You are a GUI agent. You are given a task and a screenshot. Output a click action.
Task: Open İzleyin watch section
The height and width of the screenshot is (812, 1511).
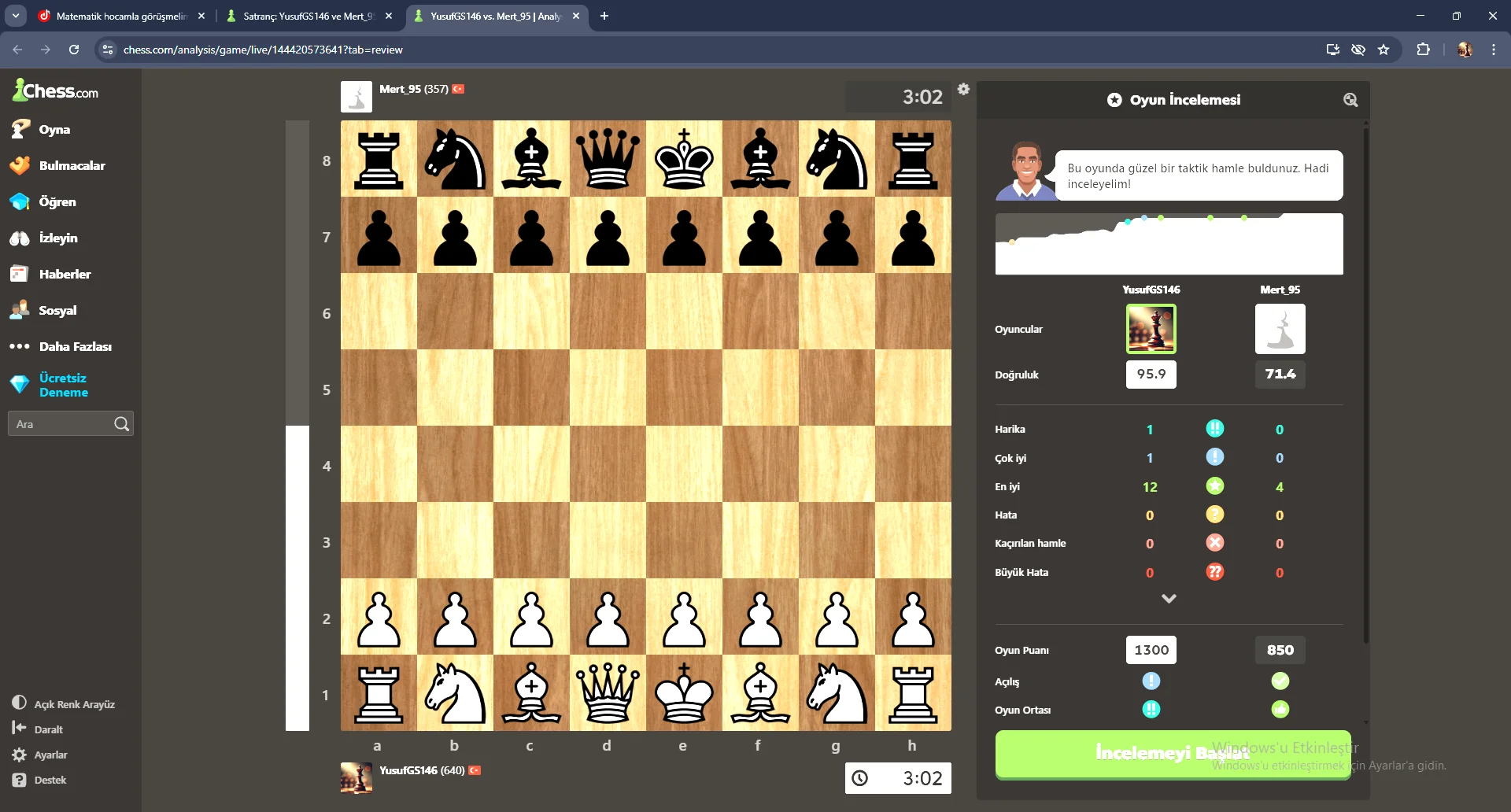click(44, 238)
